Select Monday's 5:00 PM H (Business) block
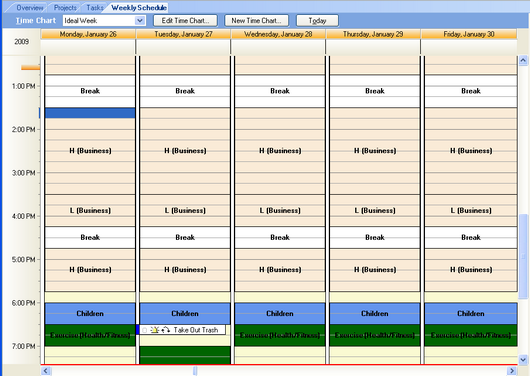Image resolution: width=530 pixels, height=376 pixels. coord(90,270)
